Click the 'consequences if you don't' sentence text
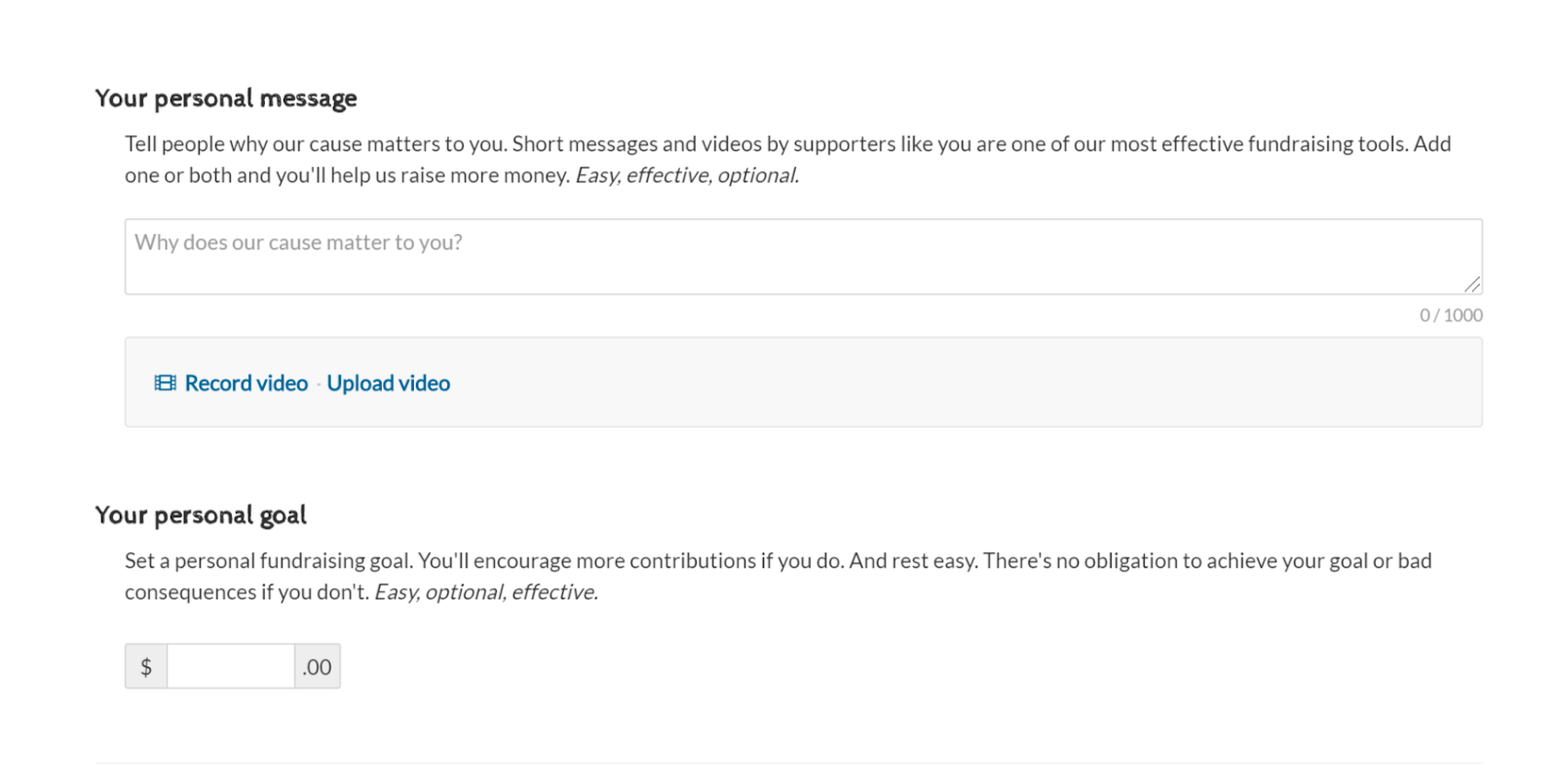This screenshot has width=1559, height=784. pos(247,592)
